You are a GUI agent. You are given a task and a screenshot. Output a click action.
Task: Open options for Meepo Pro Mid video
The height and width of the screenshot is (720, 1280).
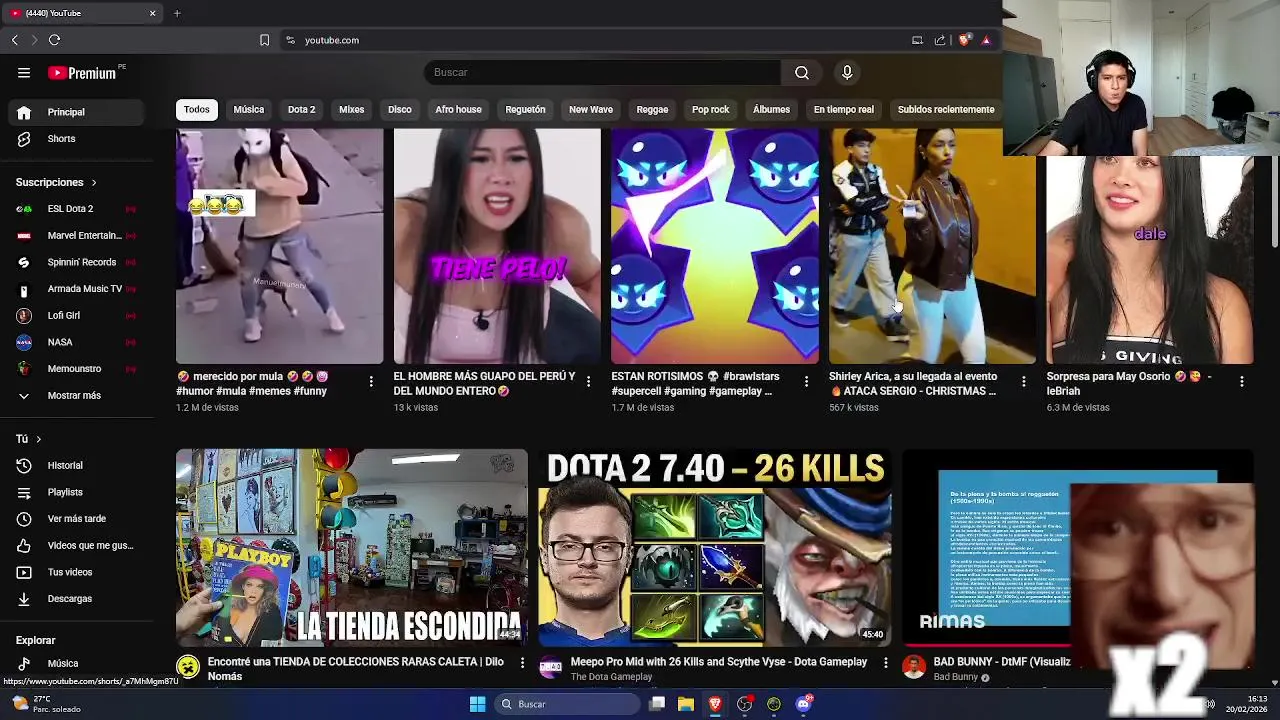click(884, 662)
